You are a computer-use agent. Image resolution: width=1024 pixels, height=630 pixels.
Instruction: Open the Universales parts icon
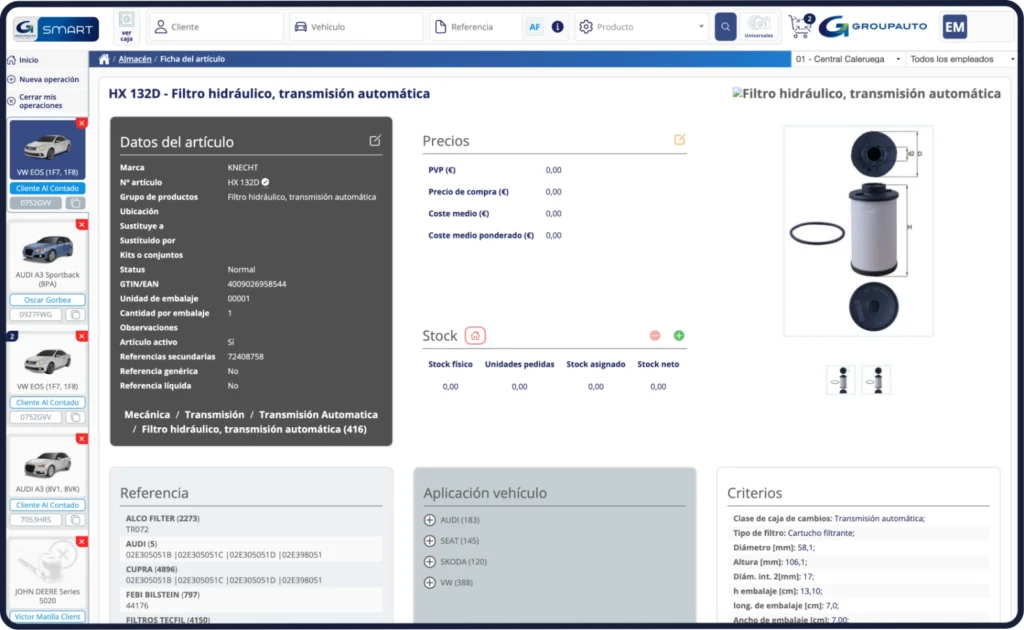[759, 27]
